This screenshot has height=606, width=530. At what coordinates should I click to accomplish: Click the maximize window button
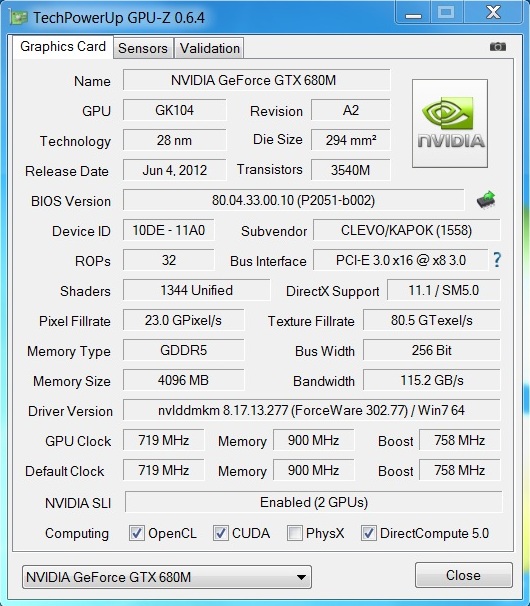(x=446, y=13)
